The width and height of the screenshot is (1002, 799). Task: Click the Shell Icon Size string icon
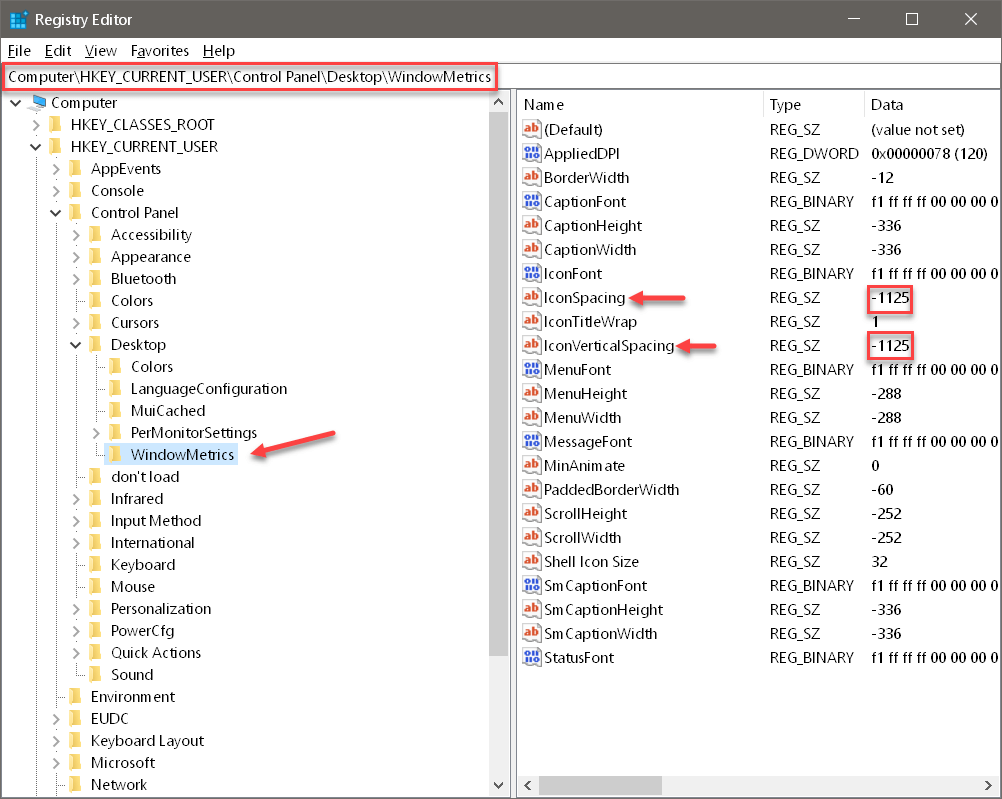(x=531, y=561)
